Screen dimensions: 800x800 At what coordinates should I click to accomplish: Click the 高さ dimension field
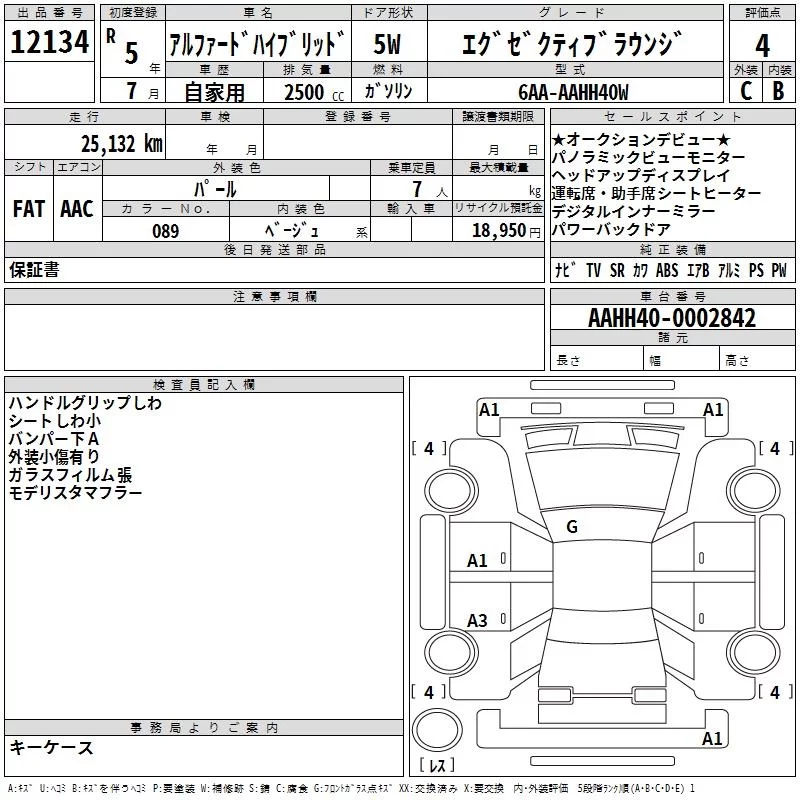tap(757, 360)
